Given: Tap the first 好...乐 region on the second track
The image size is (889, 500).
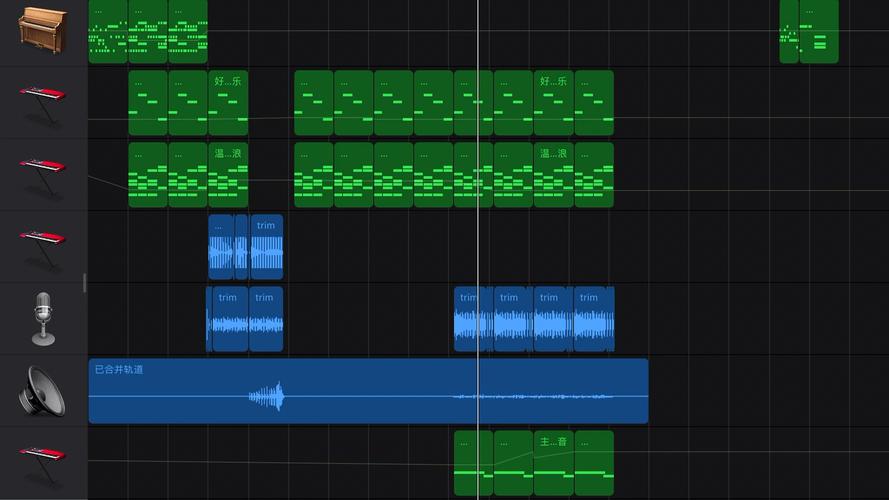Looking at the screenshot, I should click(228, 103).
